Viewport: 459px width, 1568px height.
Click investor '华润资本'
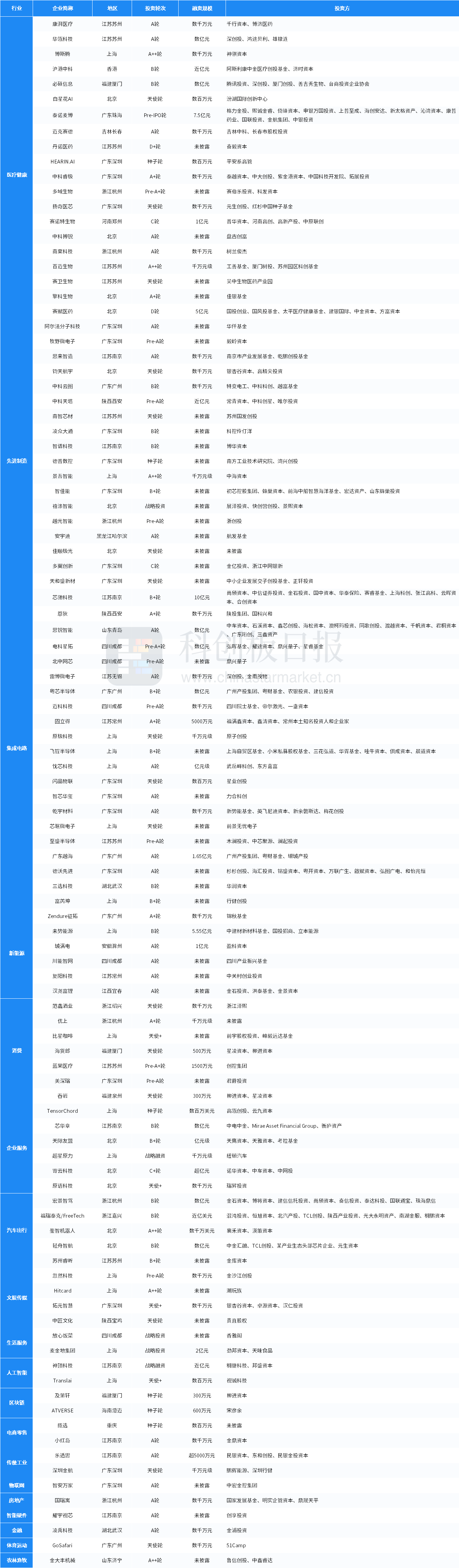pyautogui.click(x=237, y=886)
